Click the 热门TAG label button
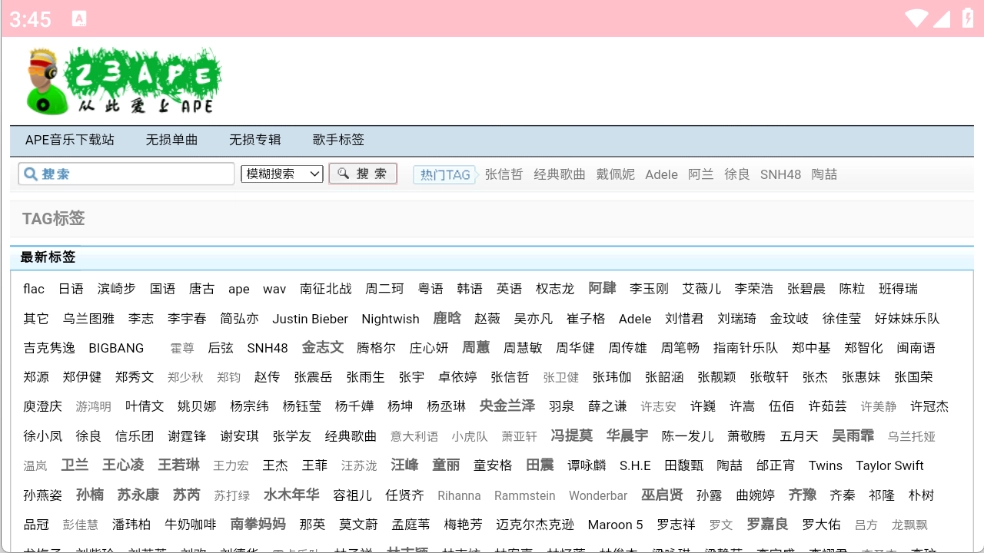 point(445,175)
